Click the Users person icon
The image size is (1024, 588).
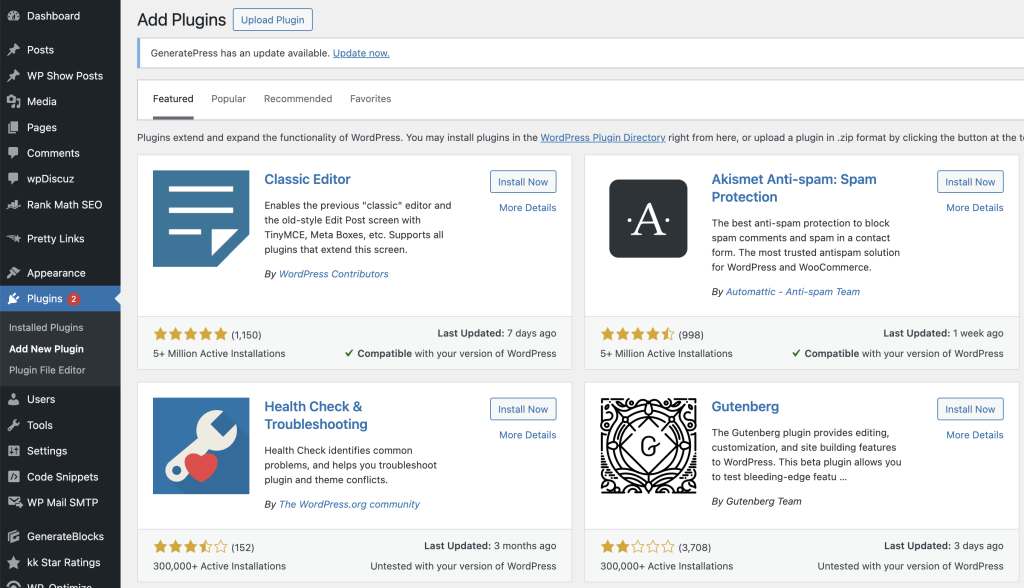[13, 400]
